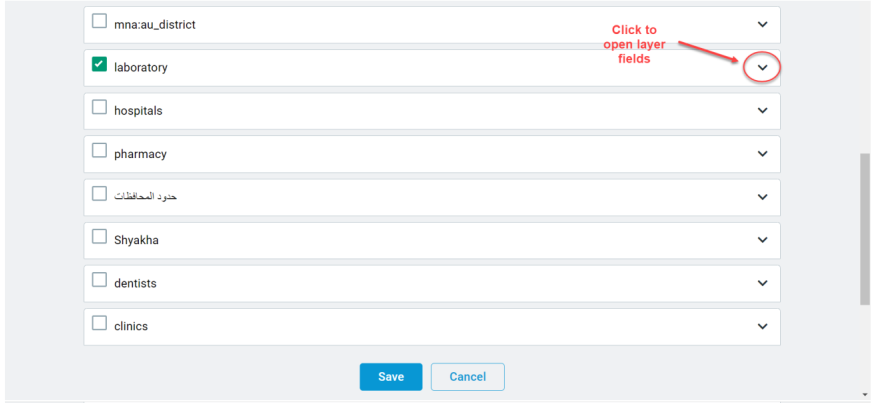Expand the mna:au_district layer chevron
The width and height of the screenshot is (872, 403).
click(x=762, y=24)
